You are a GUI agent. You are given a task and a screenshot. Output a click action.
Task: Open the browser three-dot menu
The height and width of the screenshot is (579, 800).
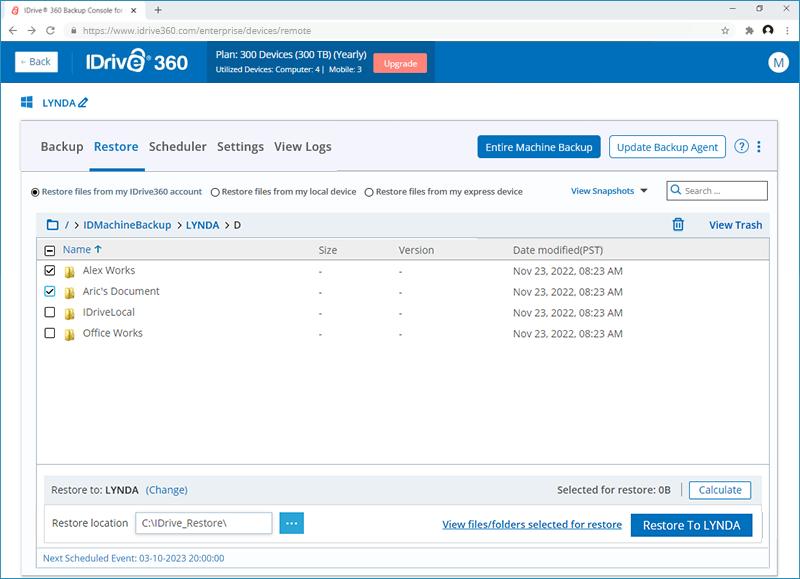[787, 31]
